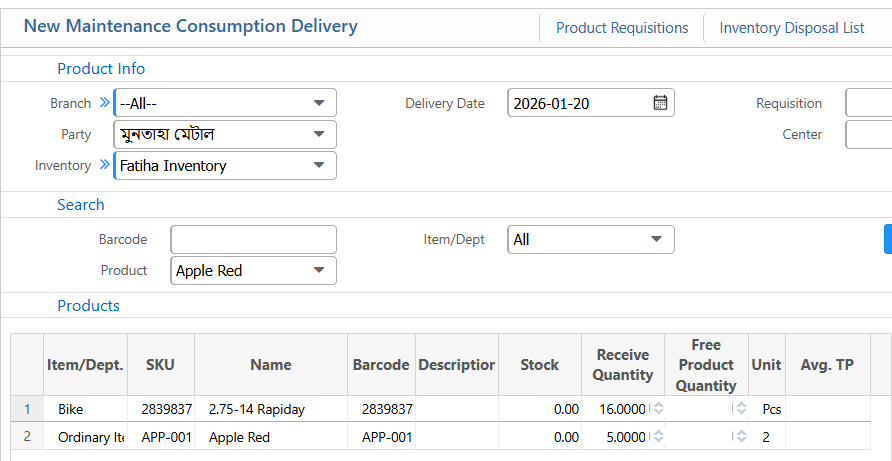Open the Product dropdown showing Apple Red
The width and height of the screenshot is (892, 461).
(319, 270)
